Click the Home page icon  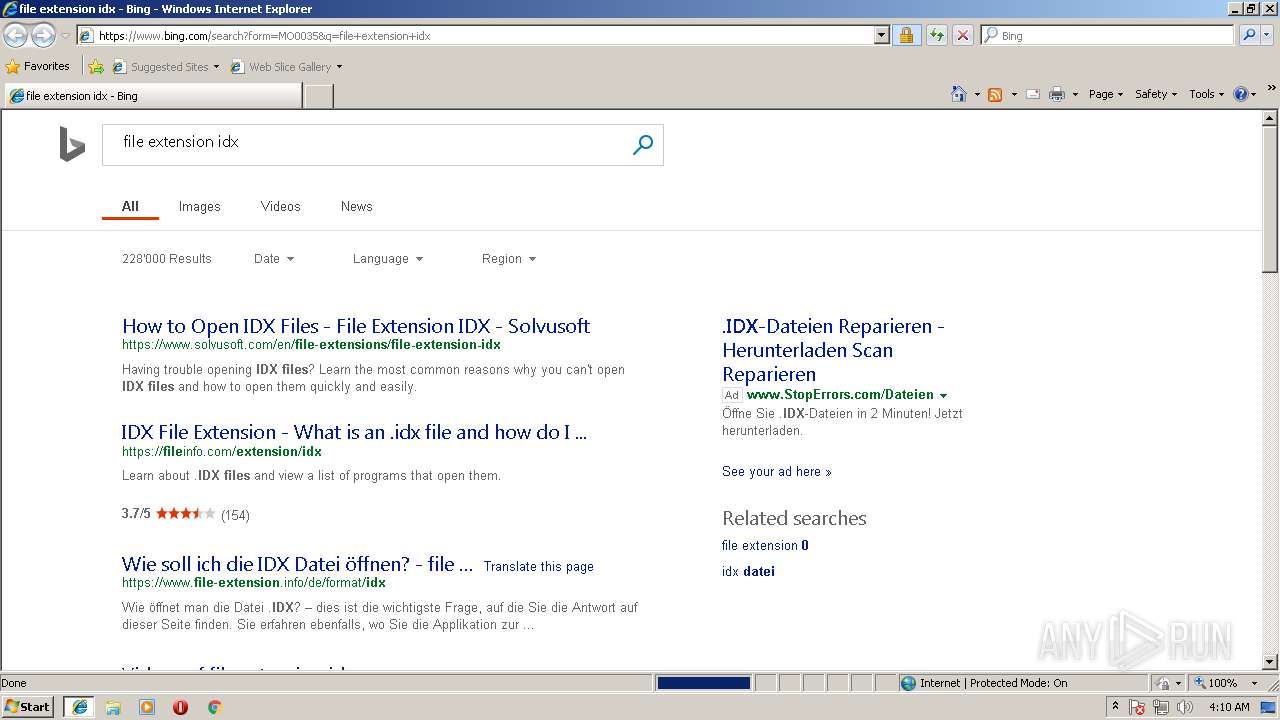click(958, 94)
